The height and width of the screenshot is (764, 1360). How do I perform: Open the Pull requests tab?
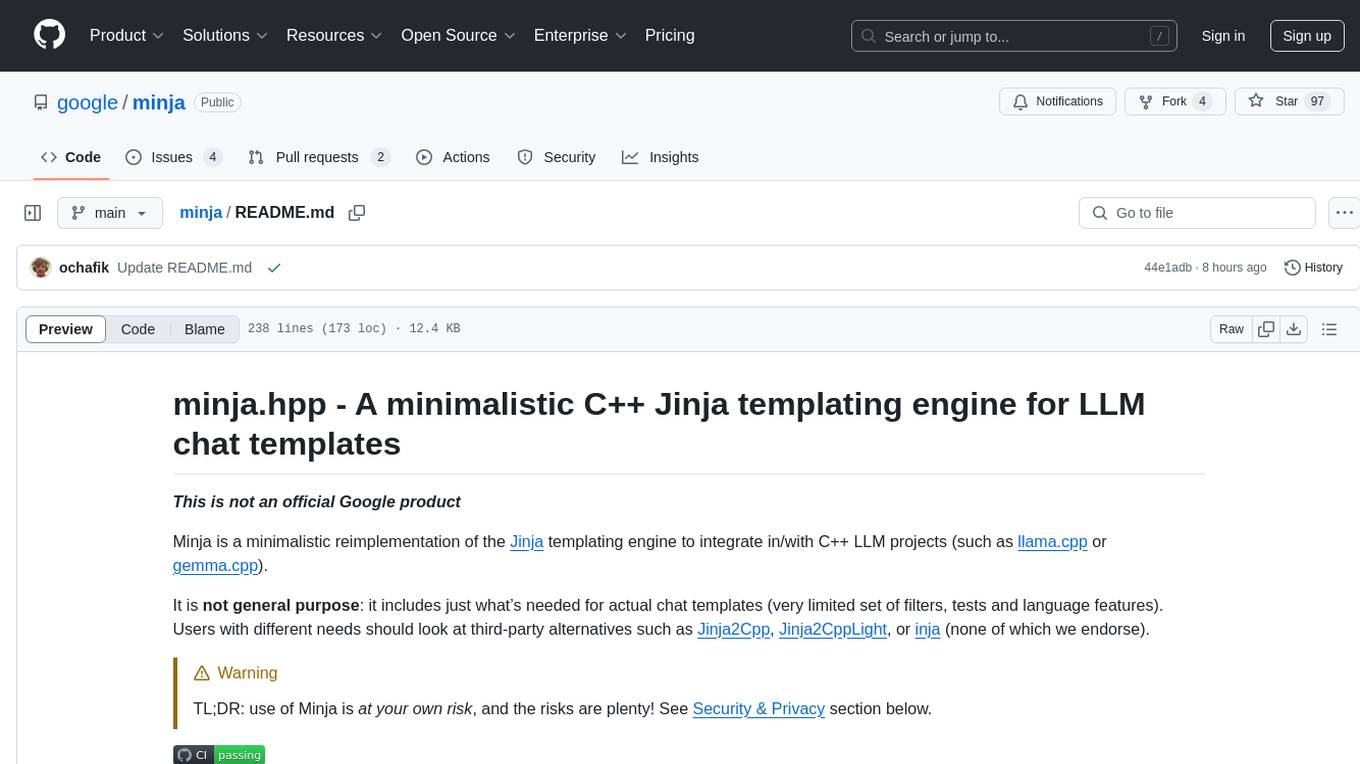click(x=318, y=157)
